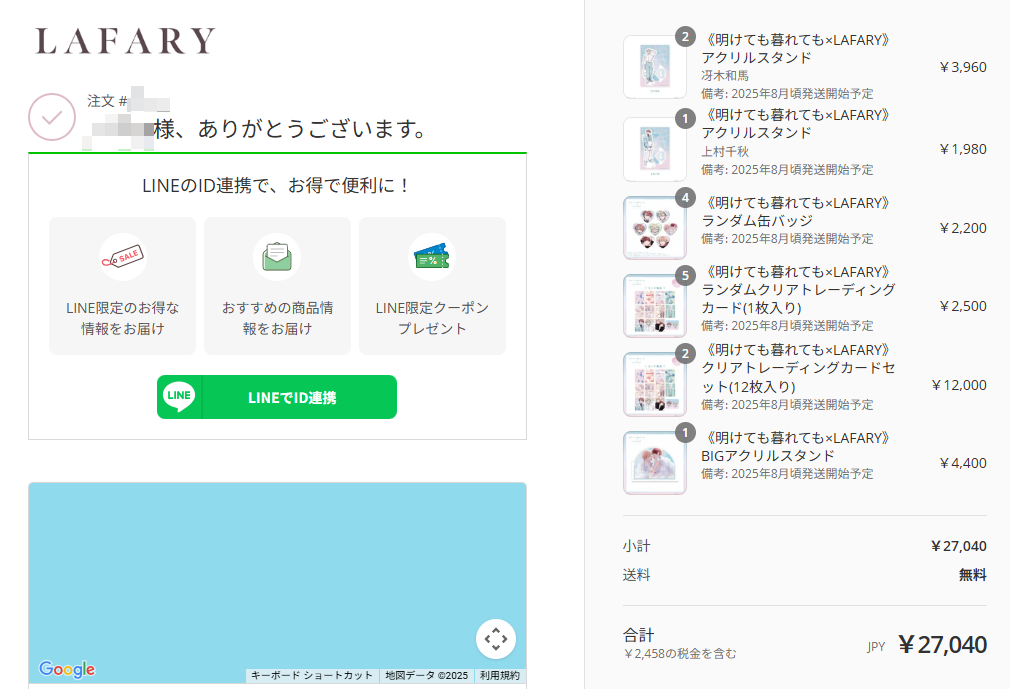Screen dimensions: 1010x689
Task: Click the LINEでID連携 button
Action: (277, 397)
